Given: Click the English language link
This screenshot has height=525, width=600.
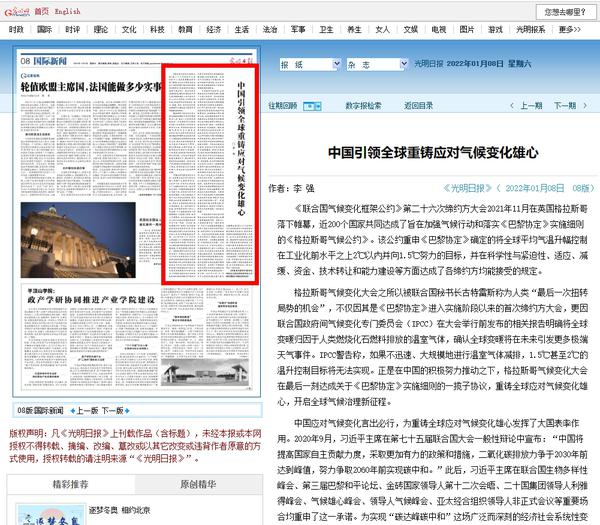Looking at the screenshot, I should coord(68,11).
